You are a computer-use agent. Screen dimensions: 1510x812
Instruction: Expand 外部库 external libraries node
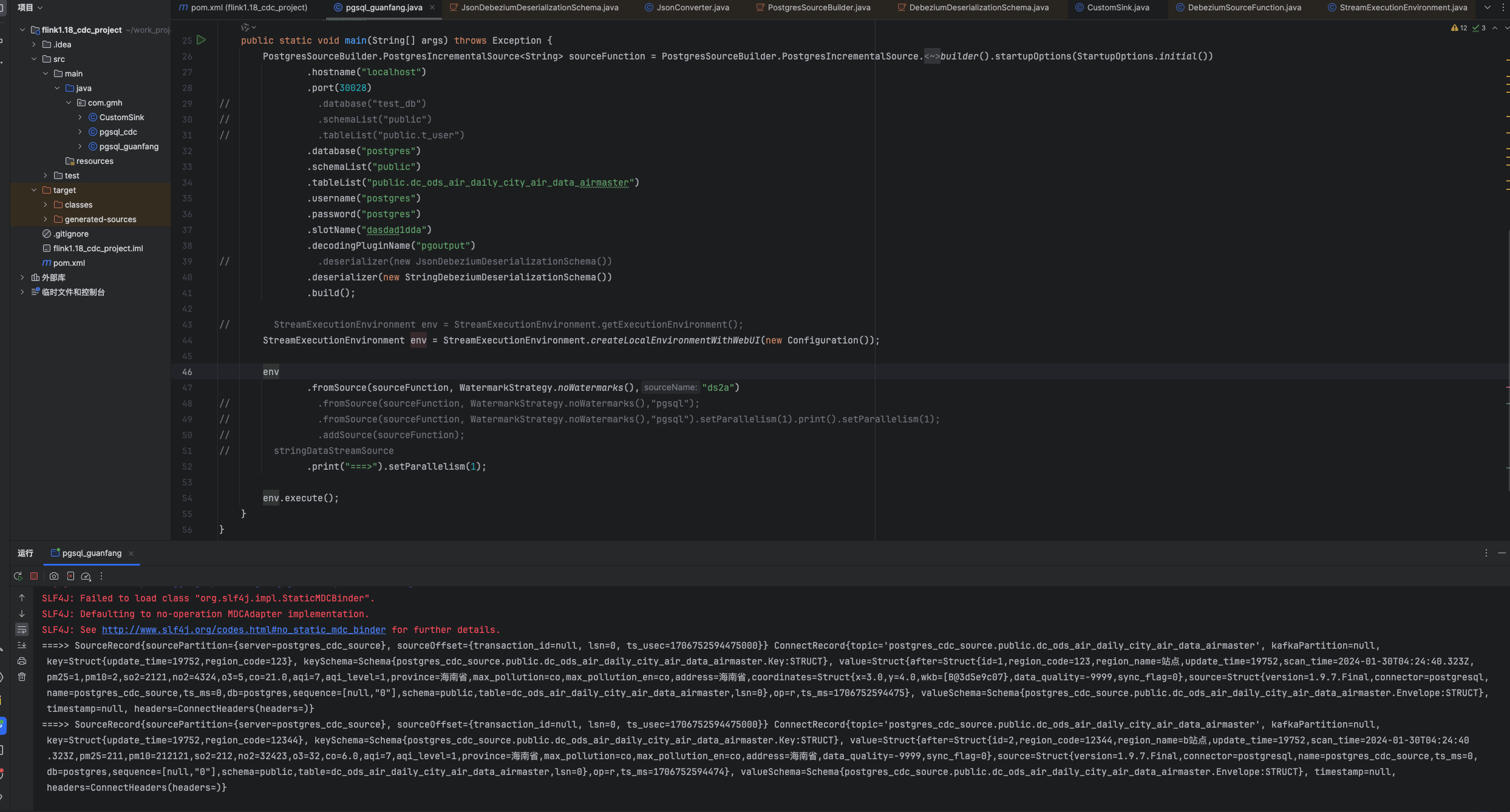tap(22, 277)
